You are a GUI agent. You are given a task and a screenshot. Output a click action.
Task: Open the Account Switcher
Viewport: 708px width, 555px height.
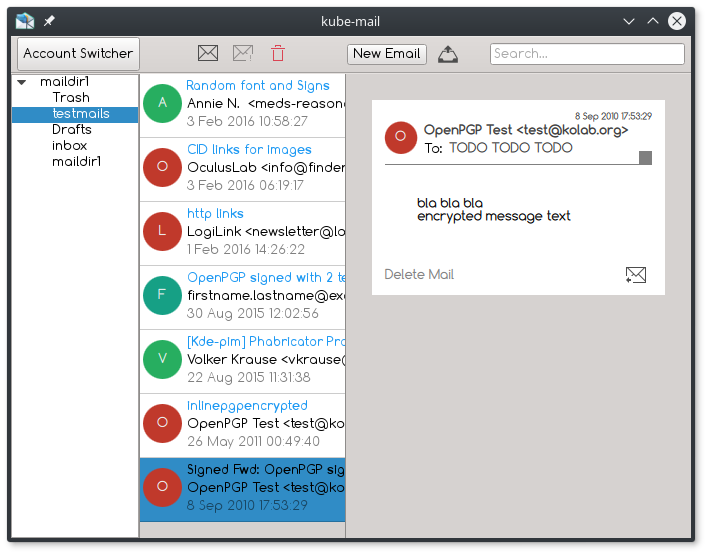click(x=78, y=54)
